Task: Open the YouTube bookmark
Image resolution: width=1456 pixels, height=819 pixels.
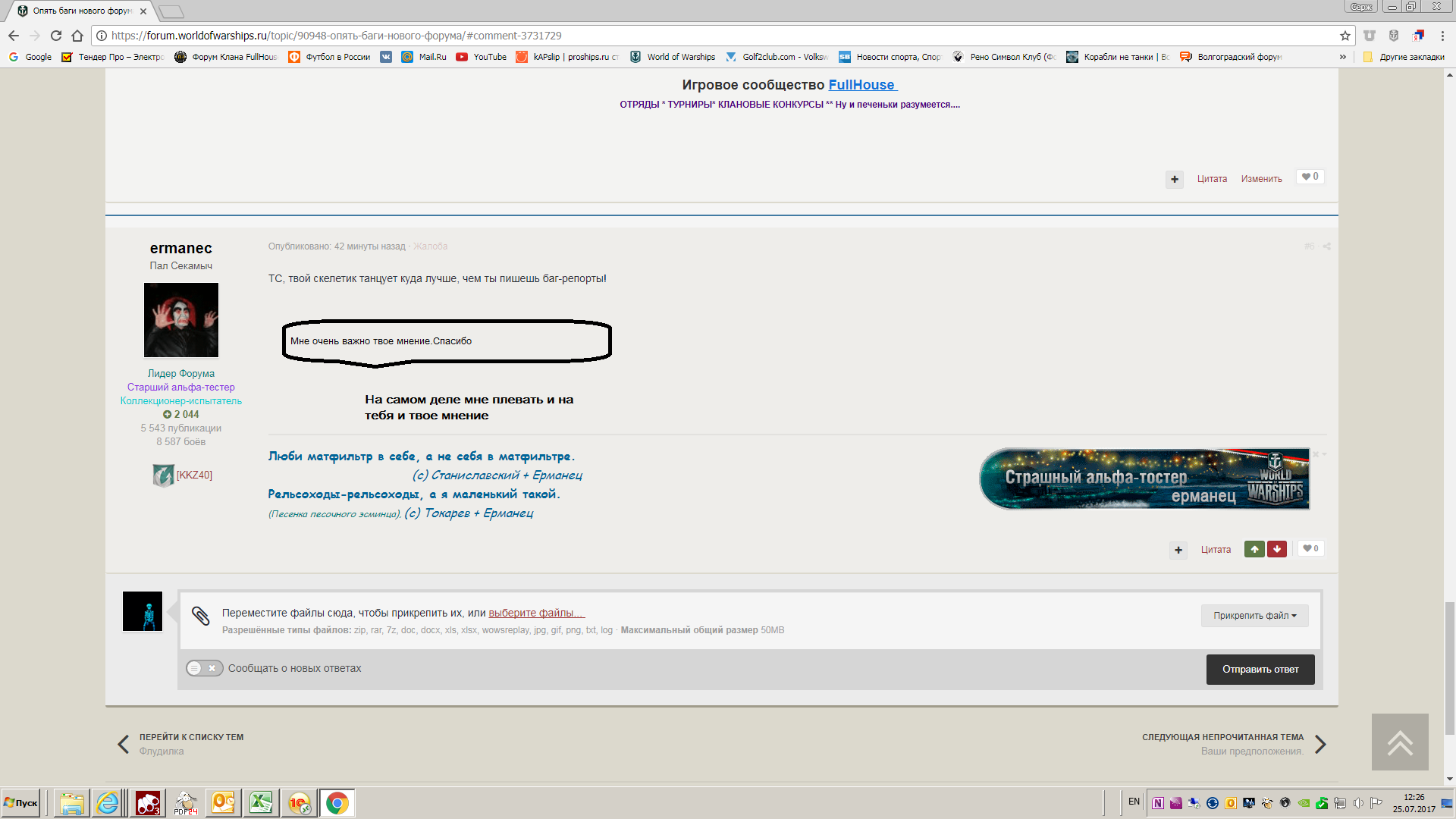Action: 482,57
